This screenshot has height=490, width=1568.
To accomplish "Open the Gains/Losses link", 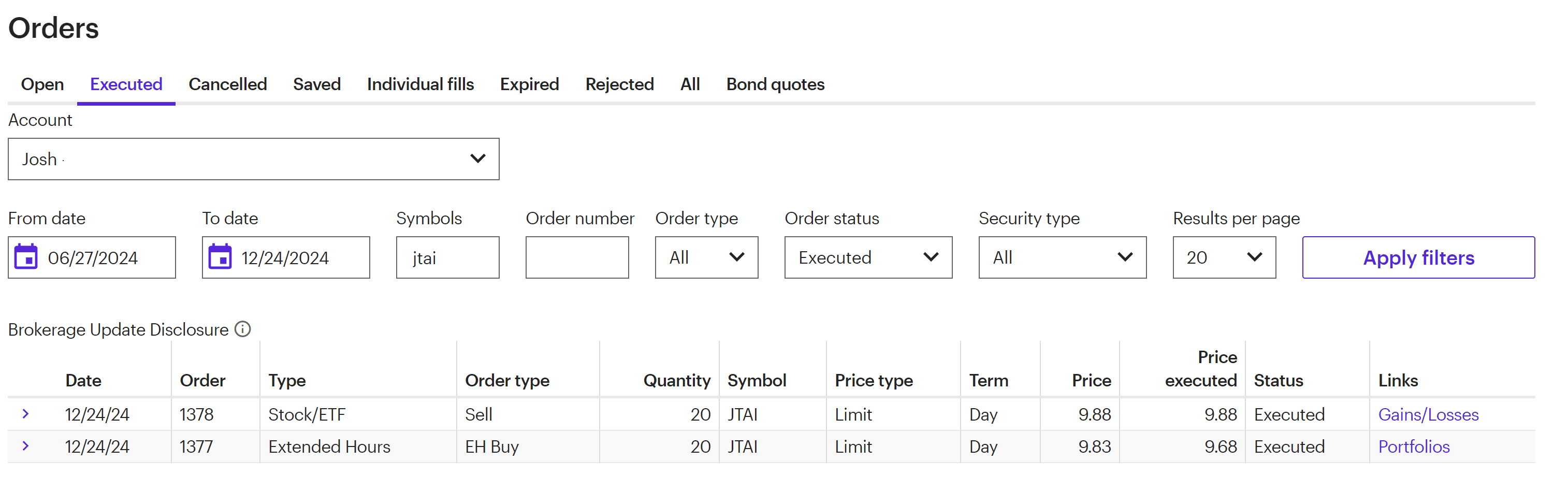I will tap(1428, 414).
